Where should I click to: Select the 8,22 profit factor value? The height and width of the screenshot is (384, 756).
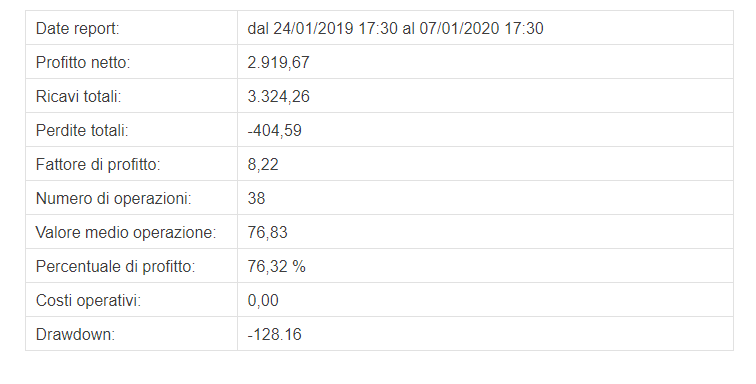tap(263, 165)
